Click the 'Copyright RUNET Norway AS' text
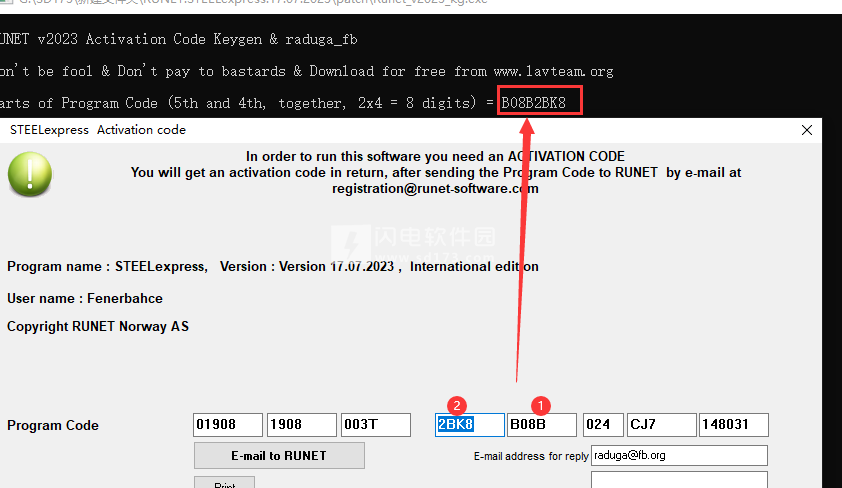This screenshot has height=488, width=842. pos(98,326)
